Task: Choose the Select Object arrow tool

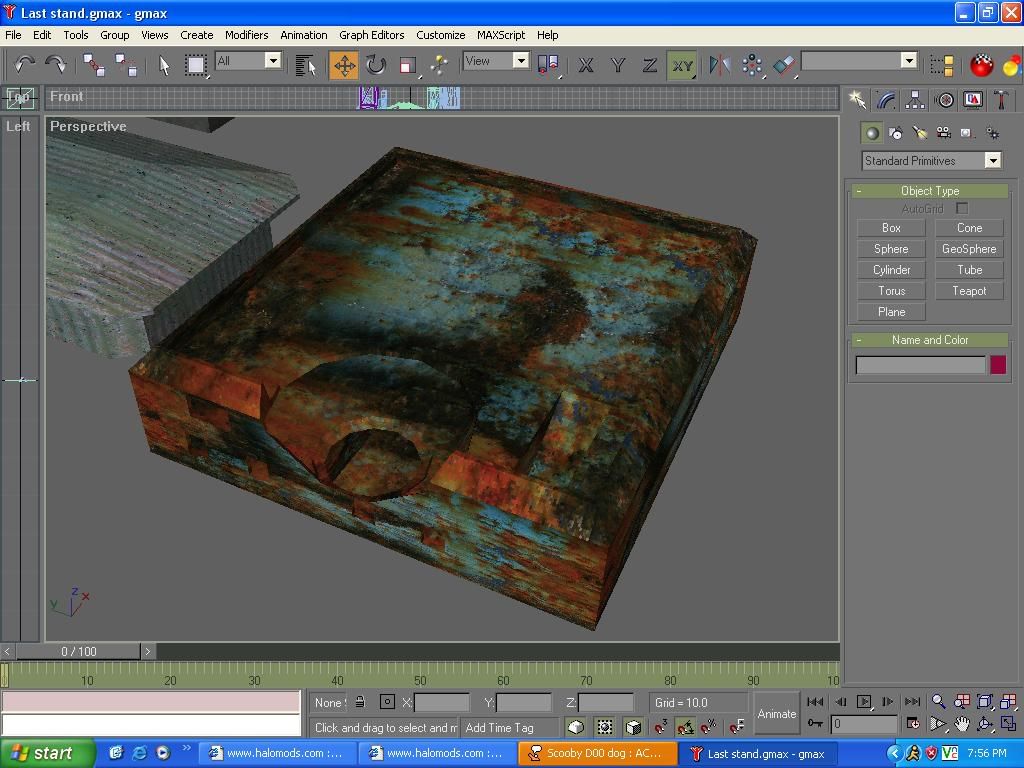Action: pyautogui.click(x=164, y=65)
